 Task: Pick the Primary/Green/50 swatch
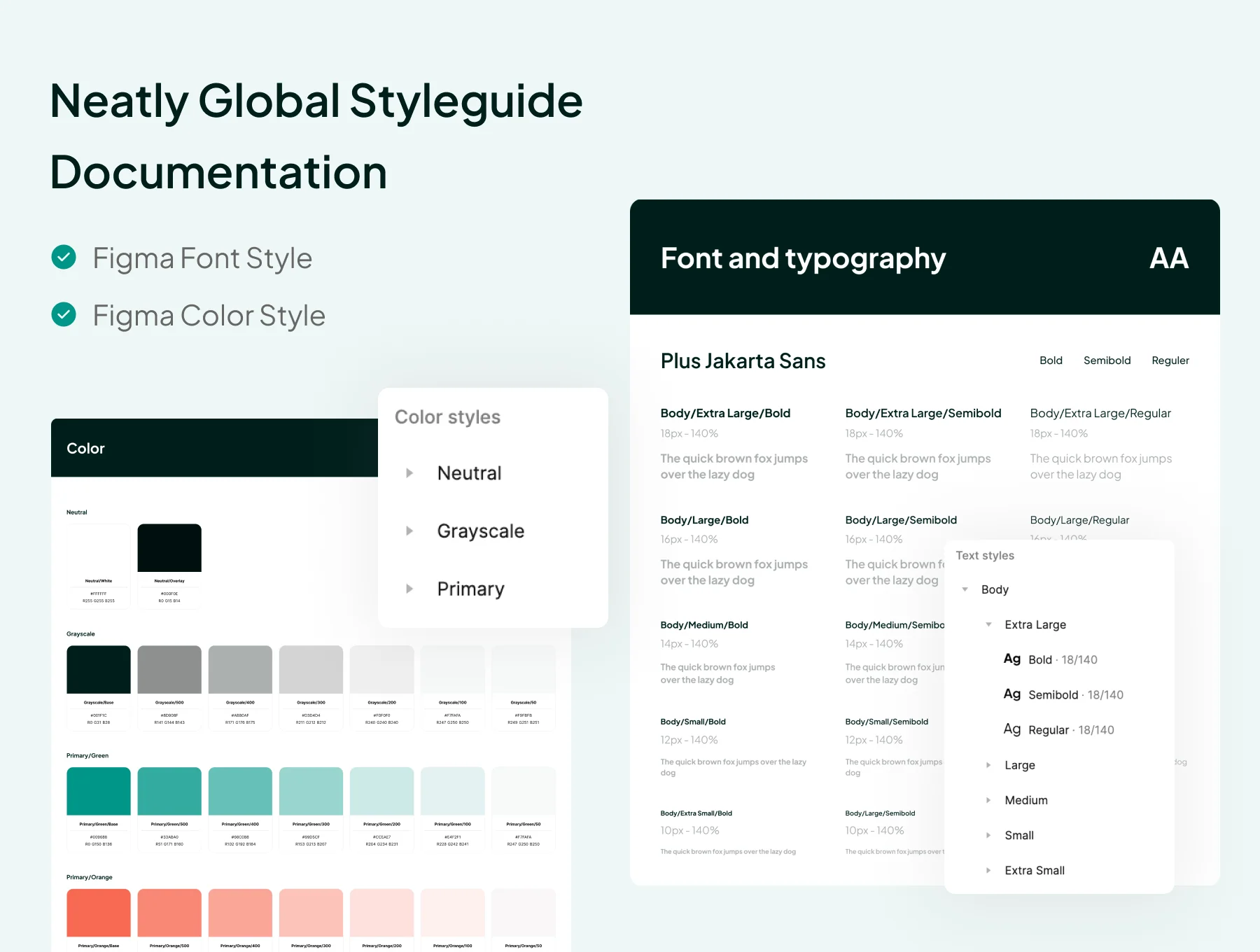[524, 791]
